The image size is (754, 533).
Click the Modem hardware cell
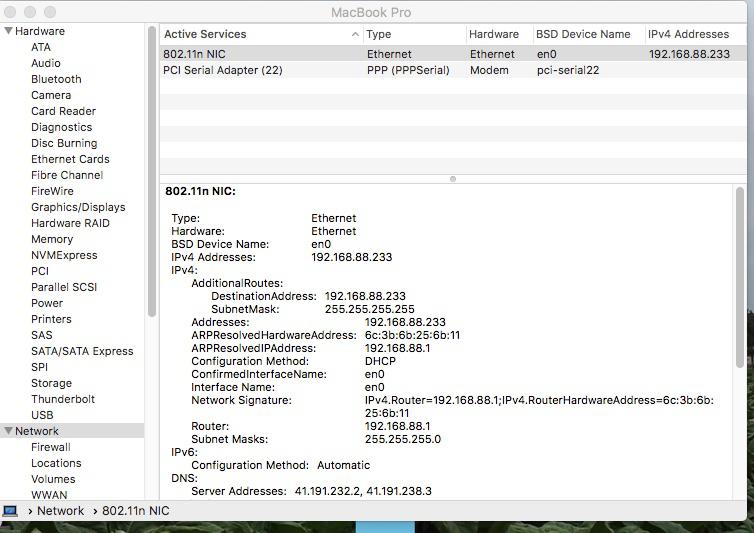point(489,70)
